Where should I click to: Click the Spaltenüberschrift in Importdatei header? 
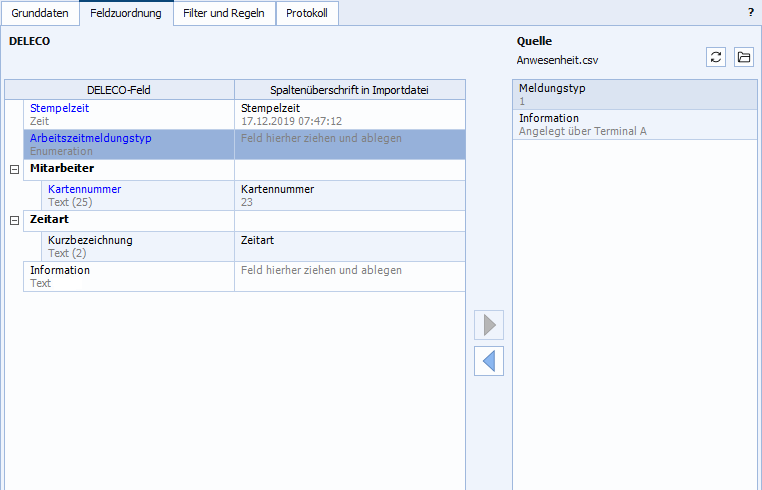pos(349,90)
